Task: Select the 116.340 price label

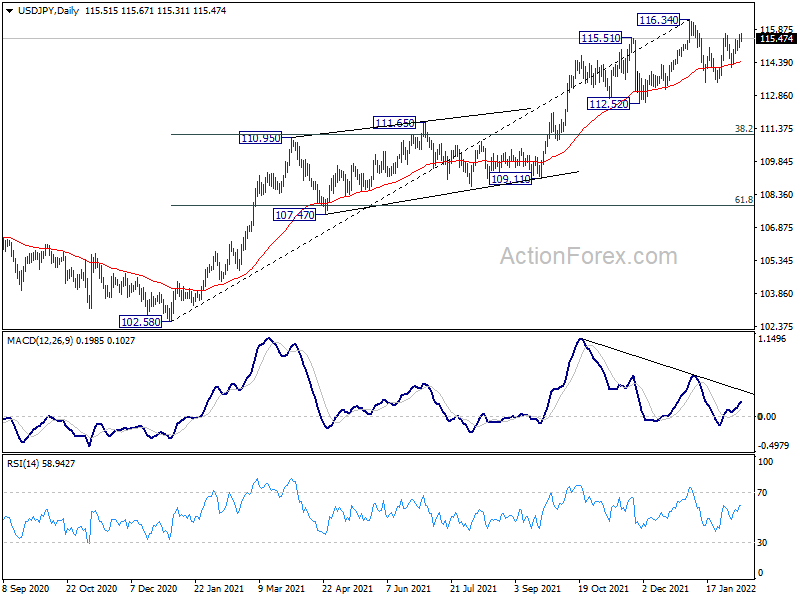Action: [x=659, y=20]
